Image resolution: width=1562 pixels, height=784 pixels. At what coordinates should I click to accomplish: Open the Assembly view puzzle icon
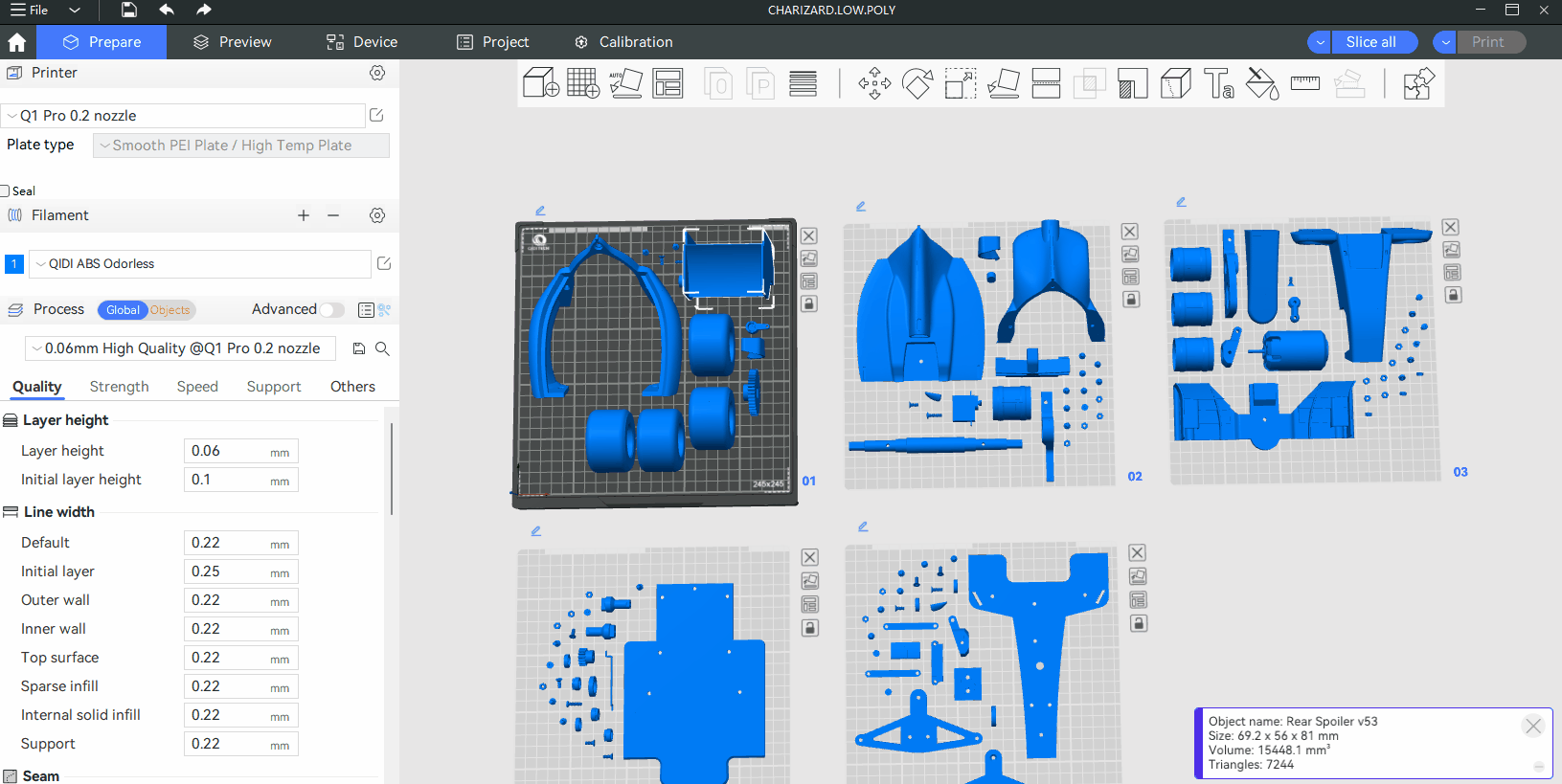1418,83
